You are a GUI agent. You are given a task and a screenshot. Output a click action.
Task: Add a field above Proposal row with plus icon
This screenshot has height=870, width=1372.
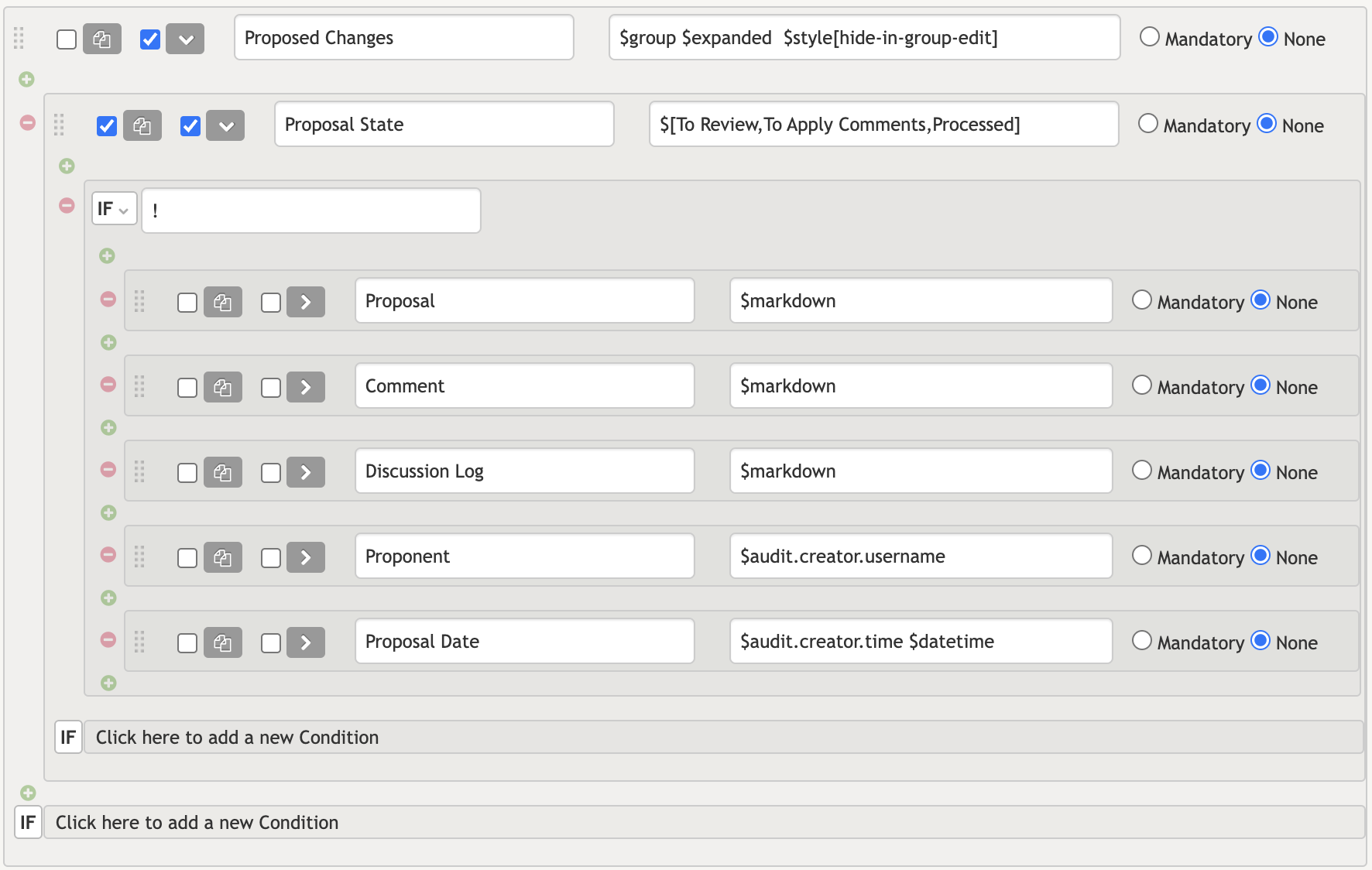(108, 255)
